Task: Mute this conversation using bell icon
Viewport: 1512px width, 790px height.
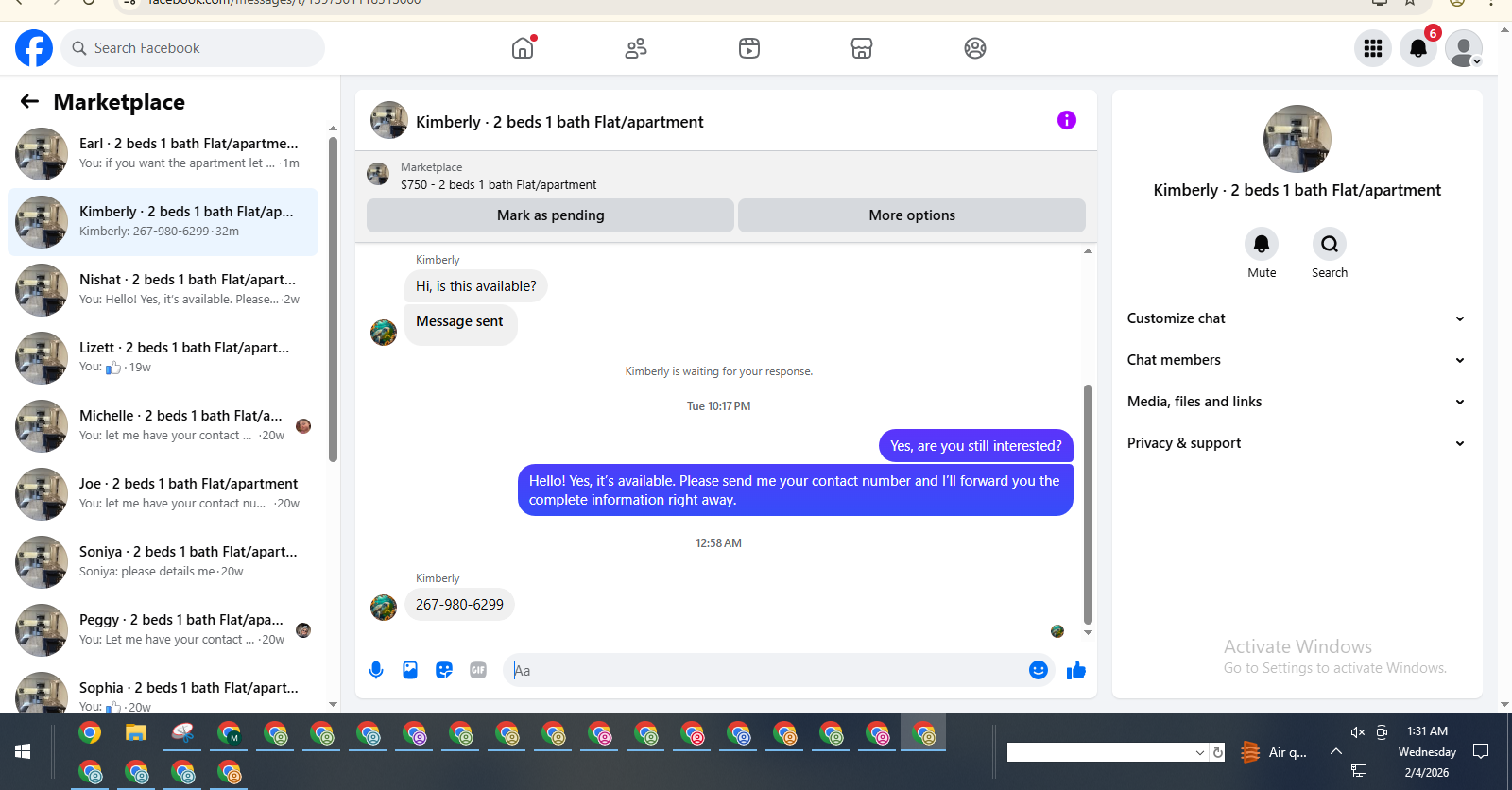Action: (x=1262, y=244)
